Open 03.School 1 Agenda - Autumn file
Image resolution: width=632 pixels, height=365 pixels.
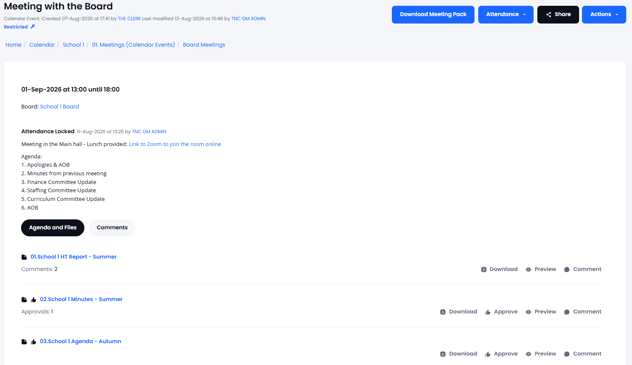[x=80, y=341]
